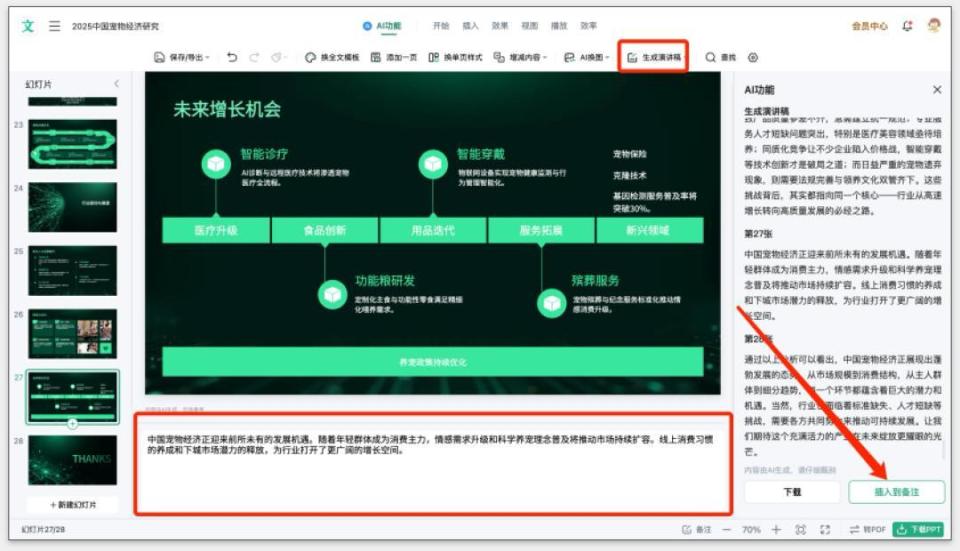Select the 医疗升级 box on slide

tap(216, 230)
